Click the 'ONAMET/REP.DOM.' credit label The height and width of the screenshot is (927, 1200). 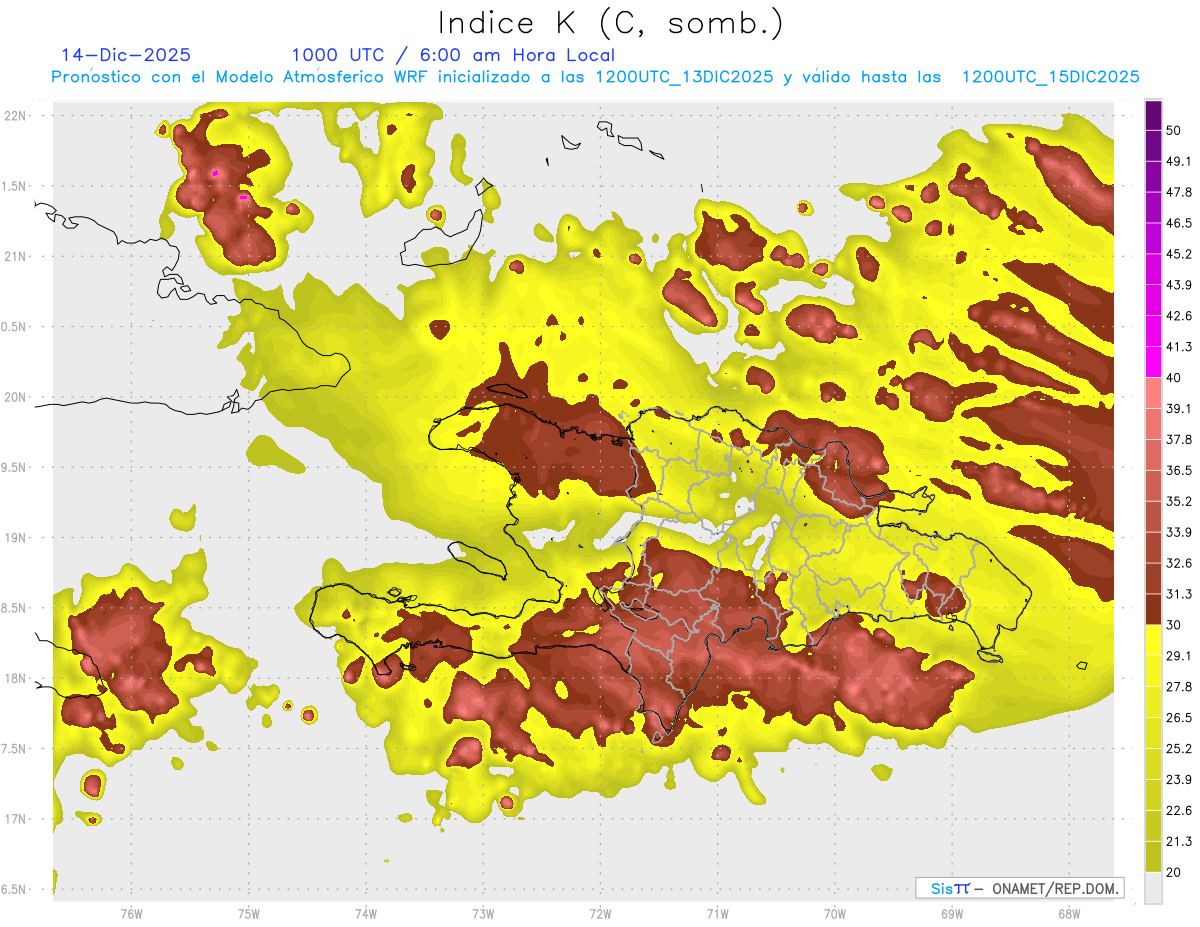(x=1054, y=888)
